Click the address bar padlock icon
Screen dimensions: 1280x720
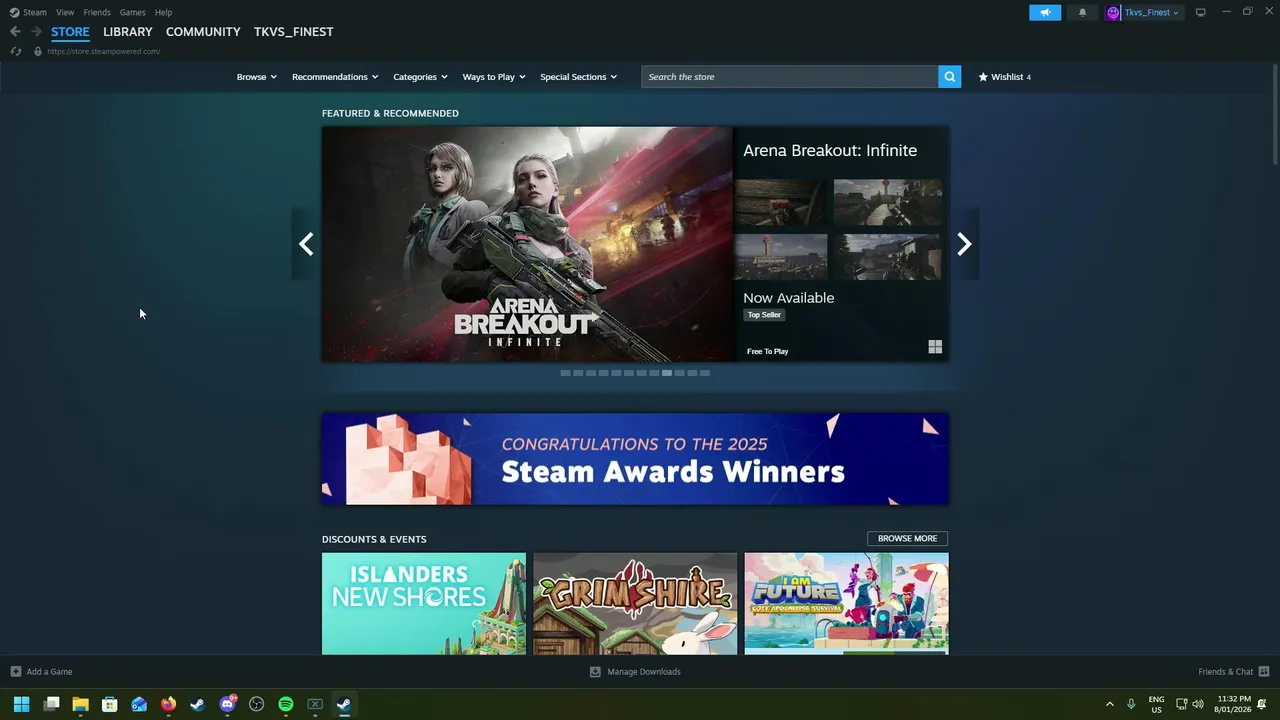[x=38, y=51]
